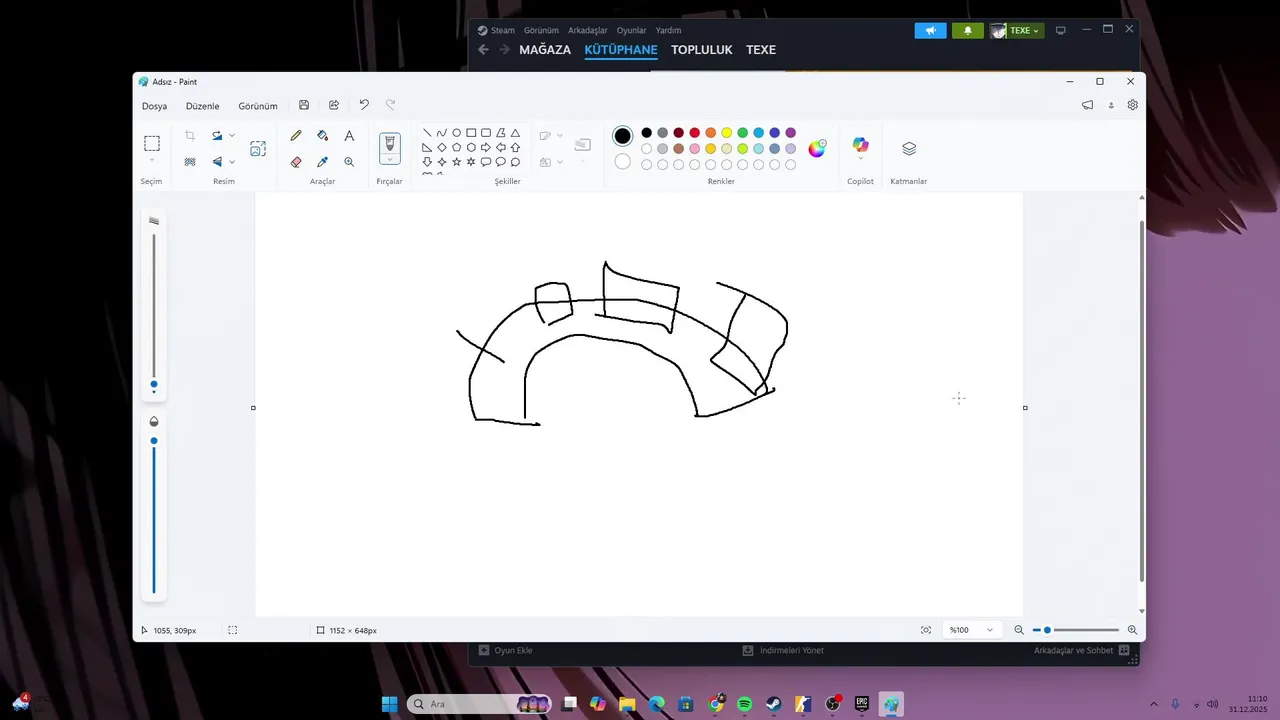Viewport: 1280px width, 720px height.
Task: Choose the Fill bucket tool
Action: pos(322,136)
